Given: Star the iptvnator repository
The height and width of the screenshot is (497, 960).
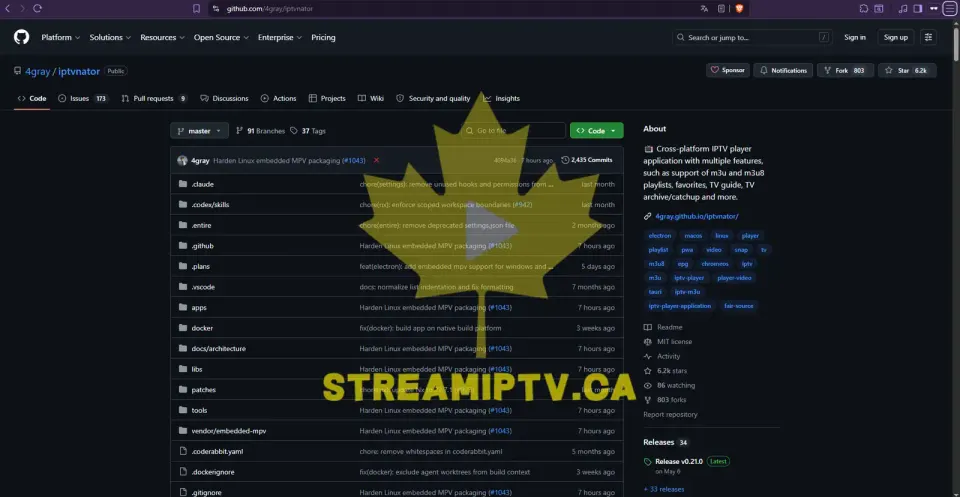Looking at the screenshot, I should pos(907,70).
